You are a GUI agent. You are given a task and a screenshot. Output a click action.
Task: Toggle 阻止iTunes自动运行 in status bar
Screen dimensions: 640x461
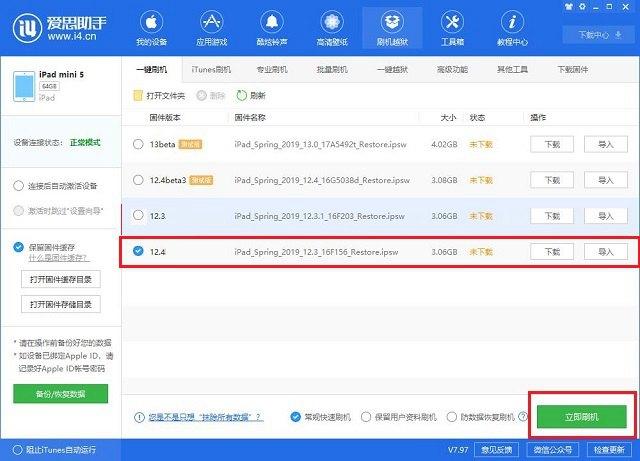[18, 450]
